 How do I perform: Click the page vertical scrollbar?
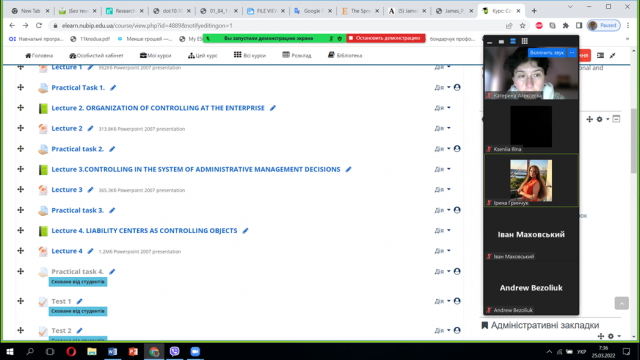coord(633,141)
